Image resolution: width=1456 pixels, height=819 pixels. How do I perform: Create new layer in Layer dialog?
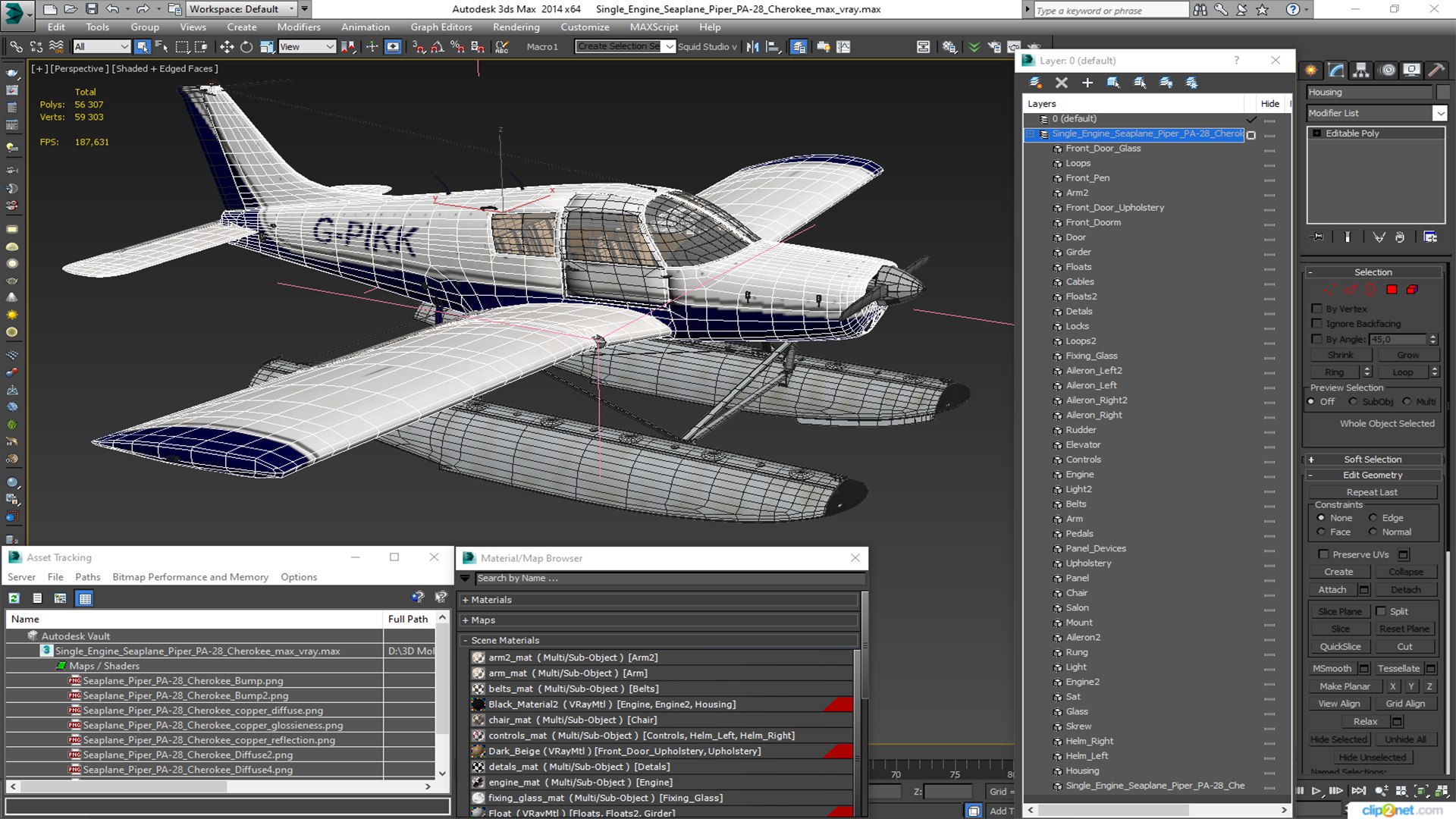pyautogui.click(x=1035, y=83)
